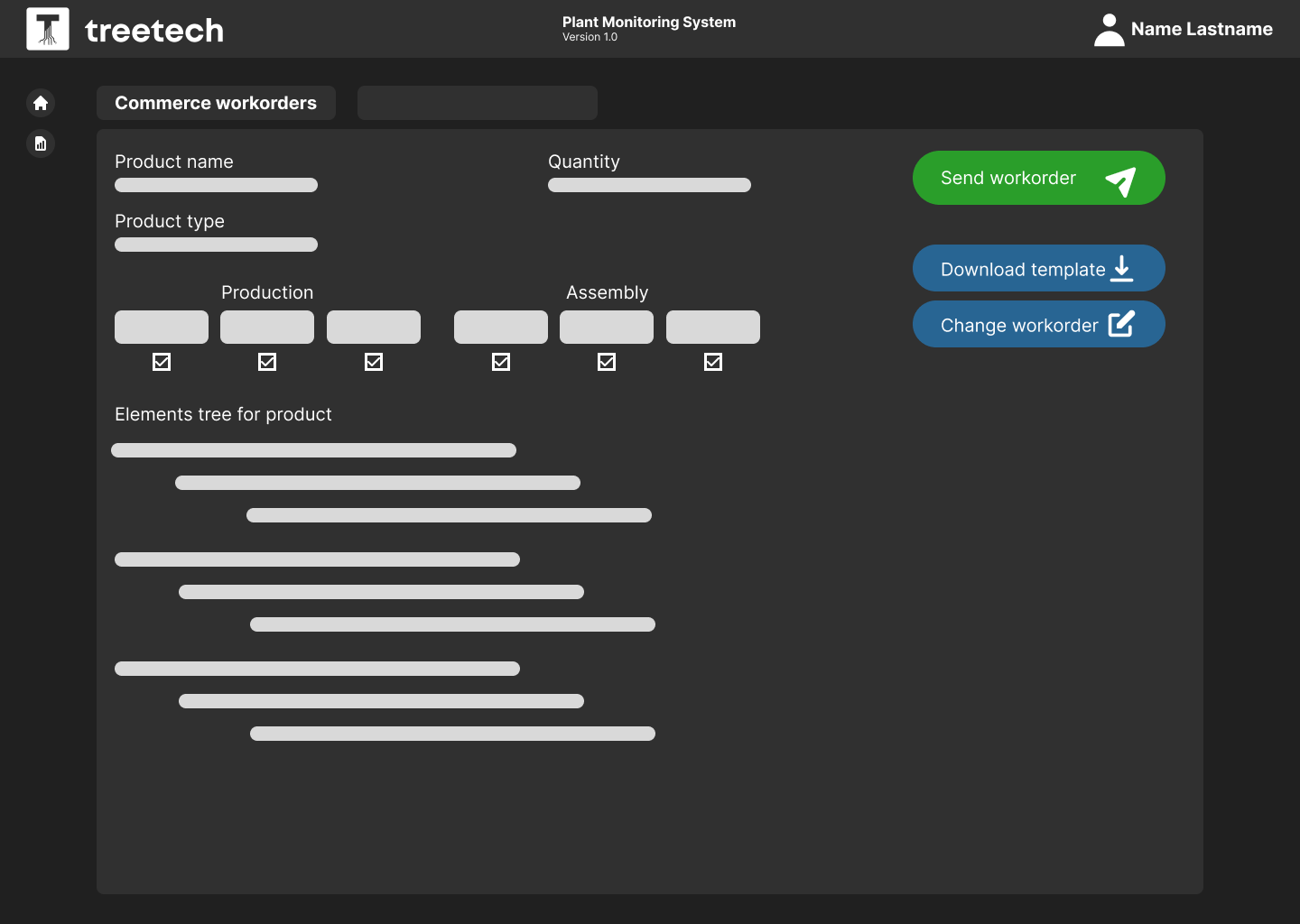Toggle the first Production checkbox

[162, 362]
